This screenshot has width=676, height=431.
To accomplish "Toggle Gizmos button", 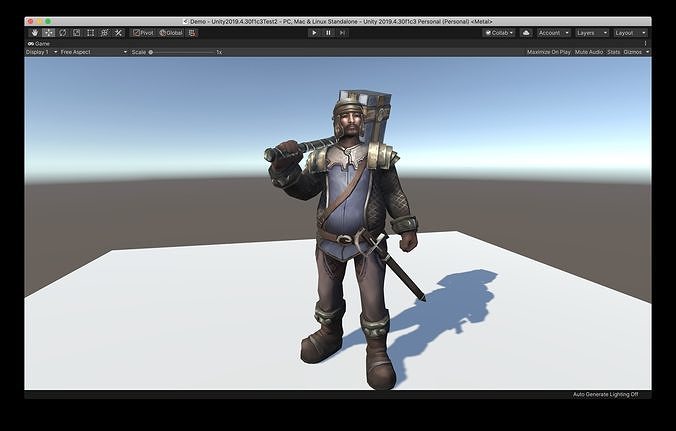I will pyautogui.click(x=632, y=52).
